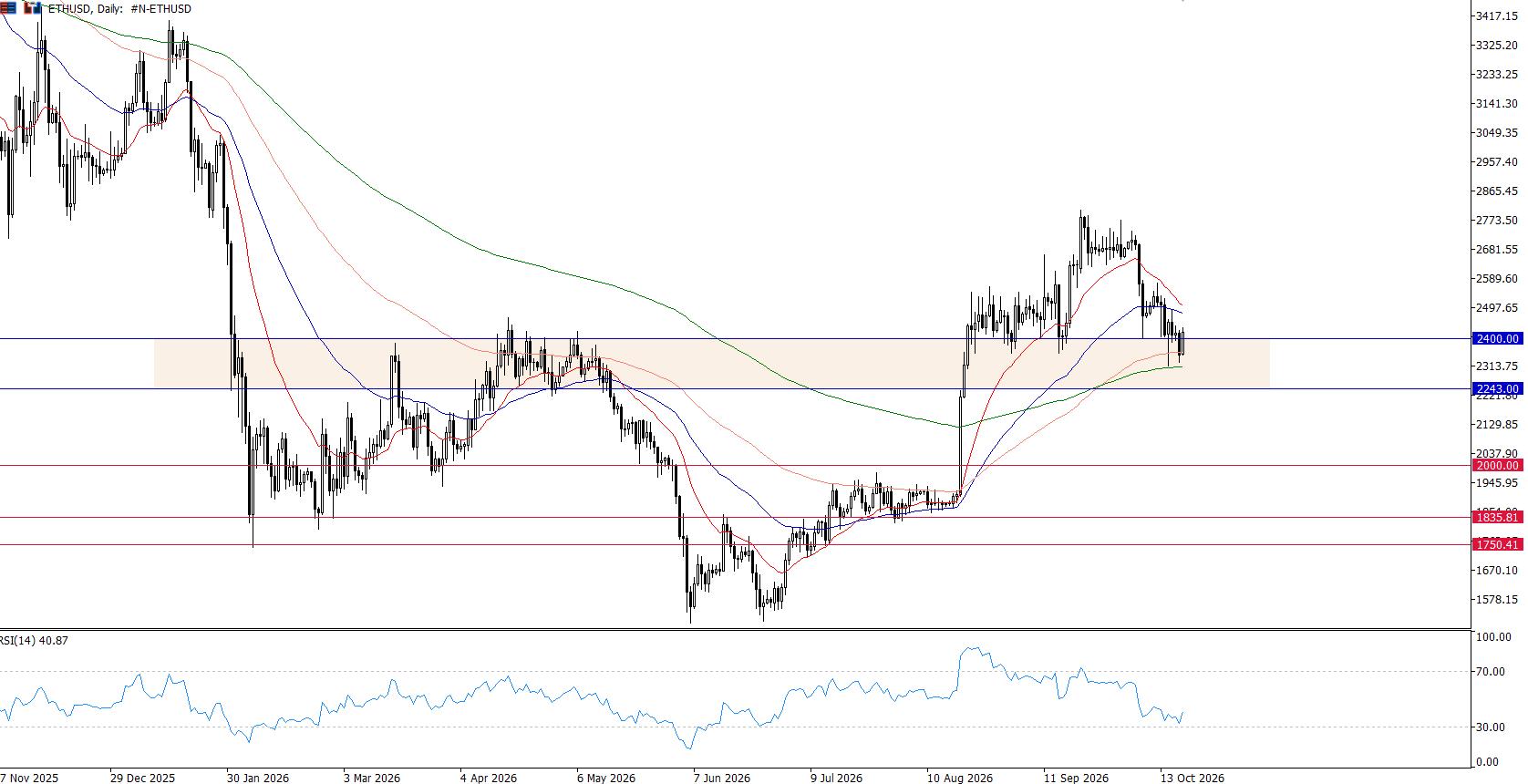Click the 11 Sep 2026 date label
Viewport: 1528px width, 784px height.
point(1077,779)
